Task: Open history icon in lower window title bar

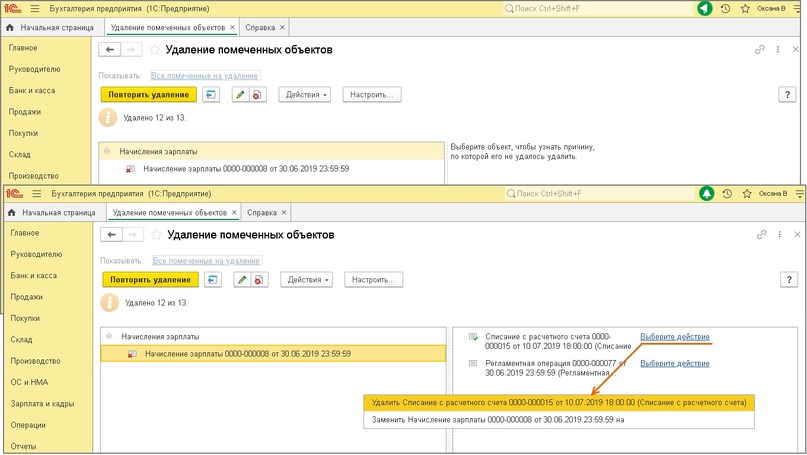Action: coord(727,194)
